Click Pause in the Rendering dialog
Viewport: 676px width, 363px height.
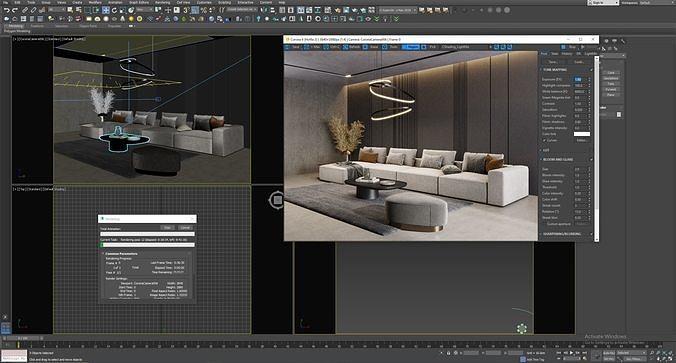[x=167, y=227]
